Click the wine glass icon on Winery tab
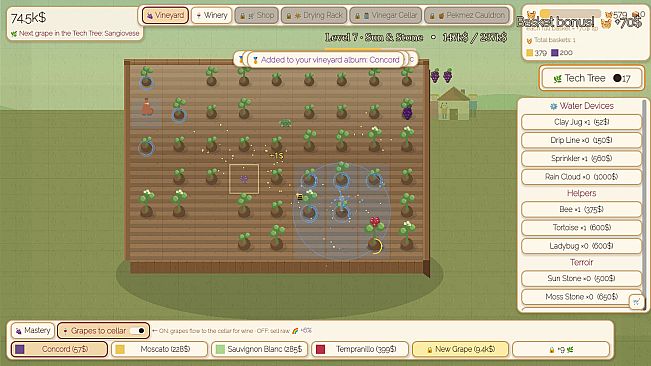651x366 pixels. pyautogui.click(x=199, y=16)
